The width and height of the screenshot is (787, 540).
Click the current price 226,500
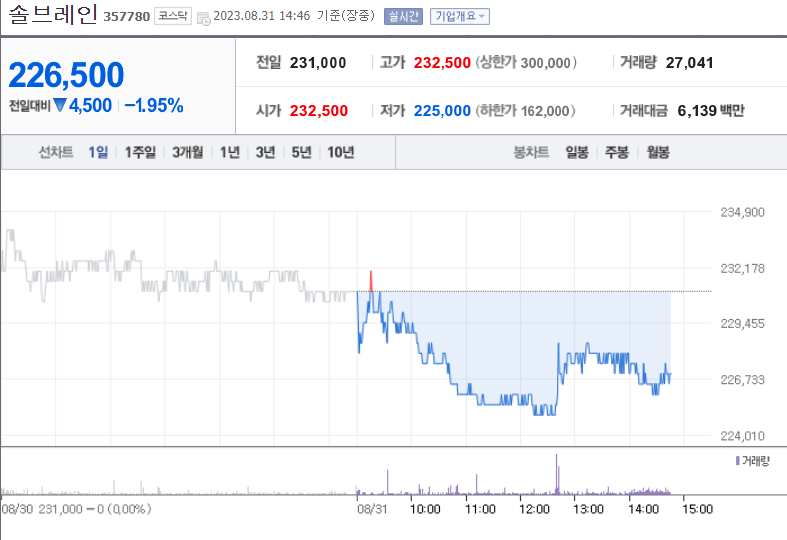click(66, 75)
